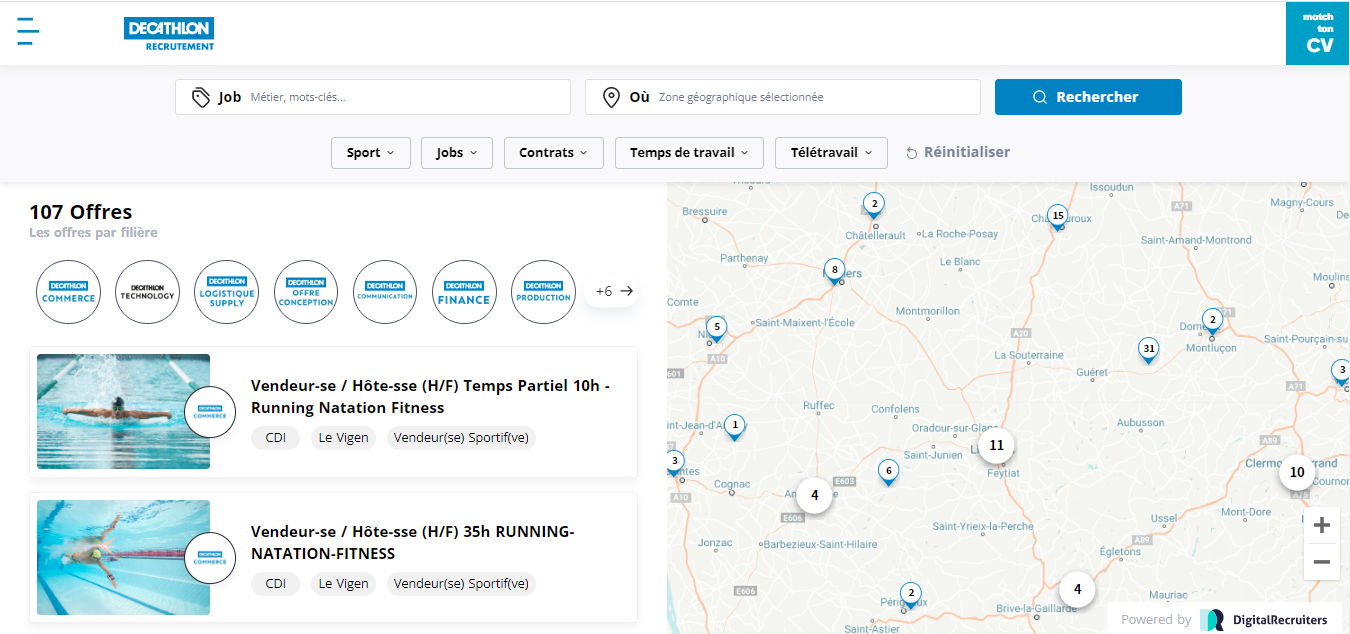Click the Decathlon Recrutement logo
Screen dimensions: 1350x634
pyautogui.click(x=169, y=34)
